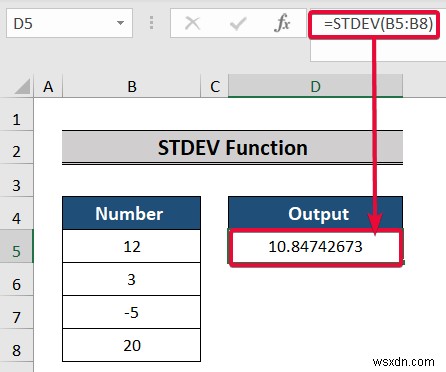Open the Insert Function fx icon
Image resolution: width=446 pixels, height=372 pixels.
click(282, 23)
